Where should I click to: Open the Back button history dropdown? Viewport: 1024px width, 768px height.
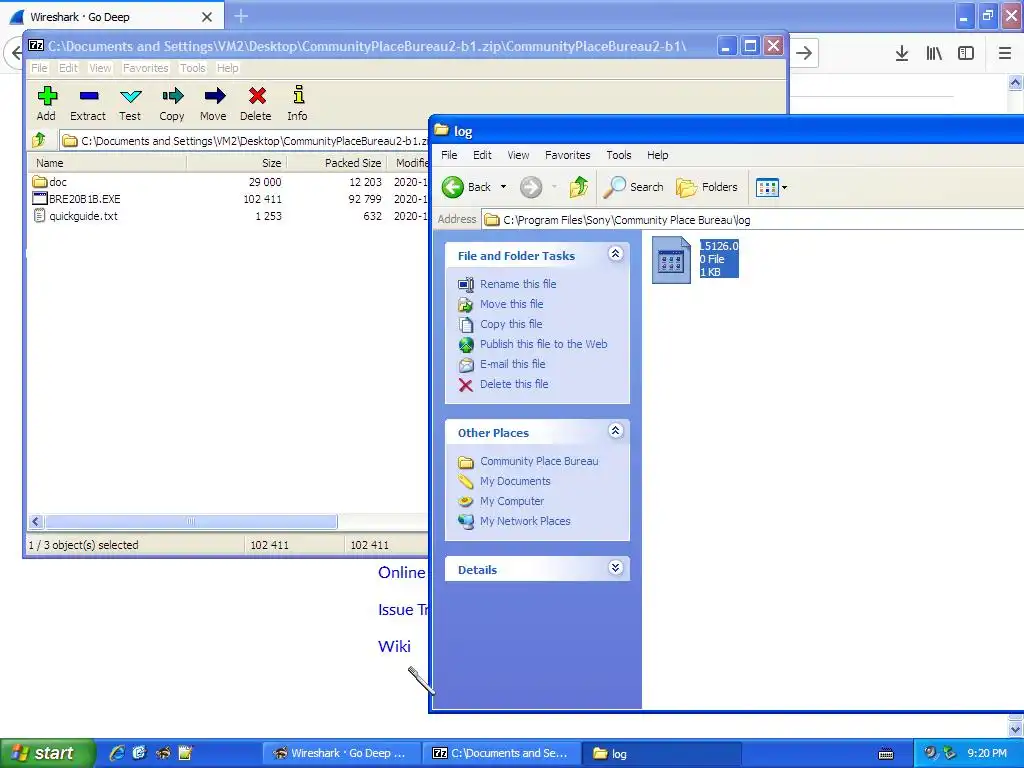[x=504, y=187]
